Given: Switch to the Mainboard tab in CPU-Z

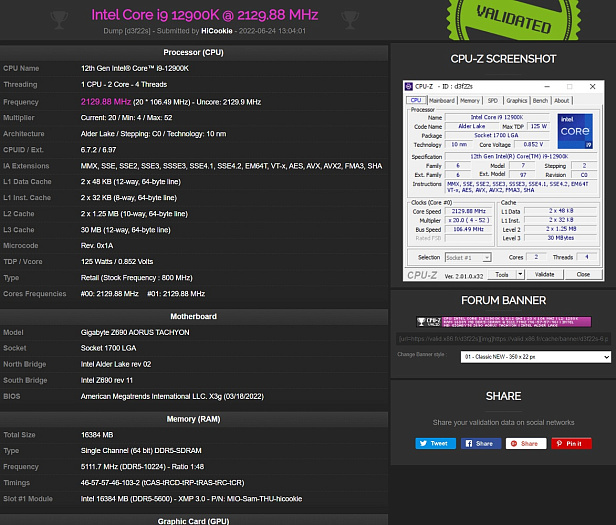Looking at the screenshot, I should (x=442, y=101).
